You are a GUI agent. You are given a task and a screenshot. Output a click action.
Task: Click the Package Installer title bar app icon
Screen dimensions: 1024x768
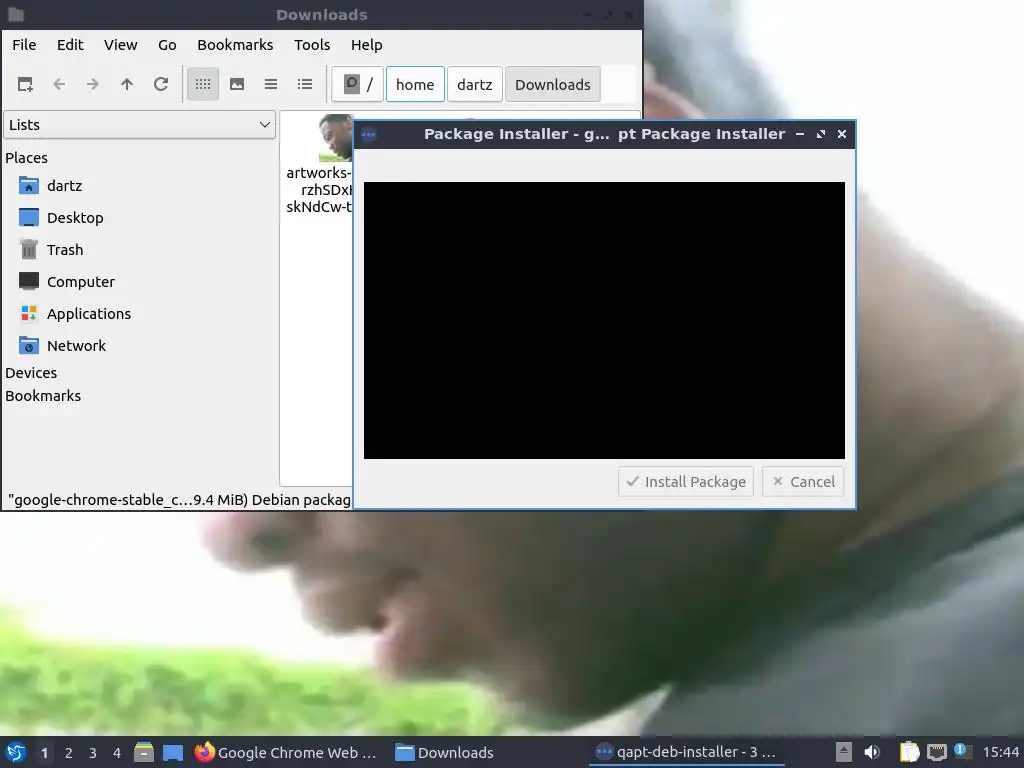(369, 135)
